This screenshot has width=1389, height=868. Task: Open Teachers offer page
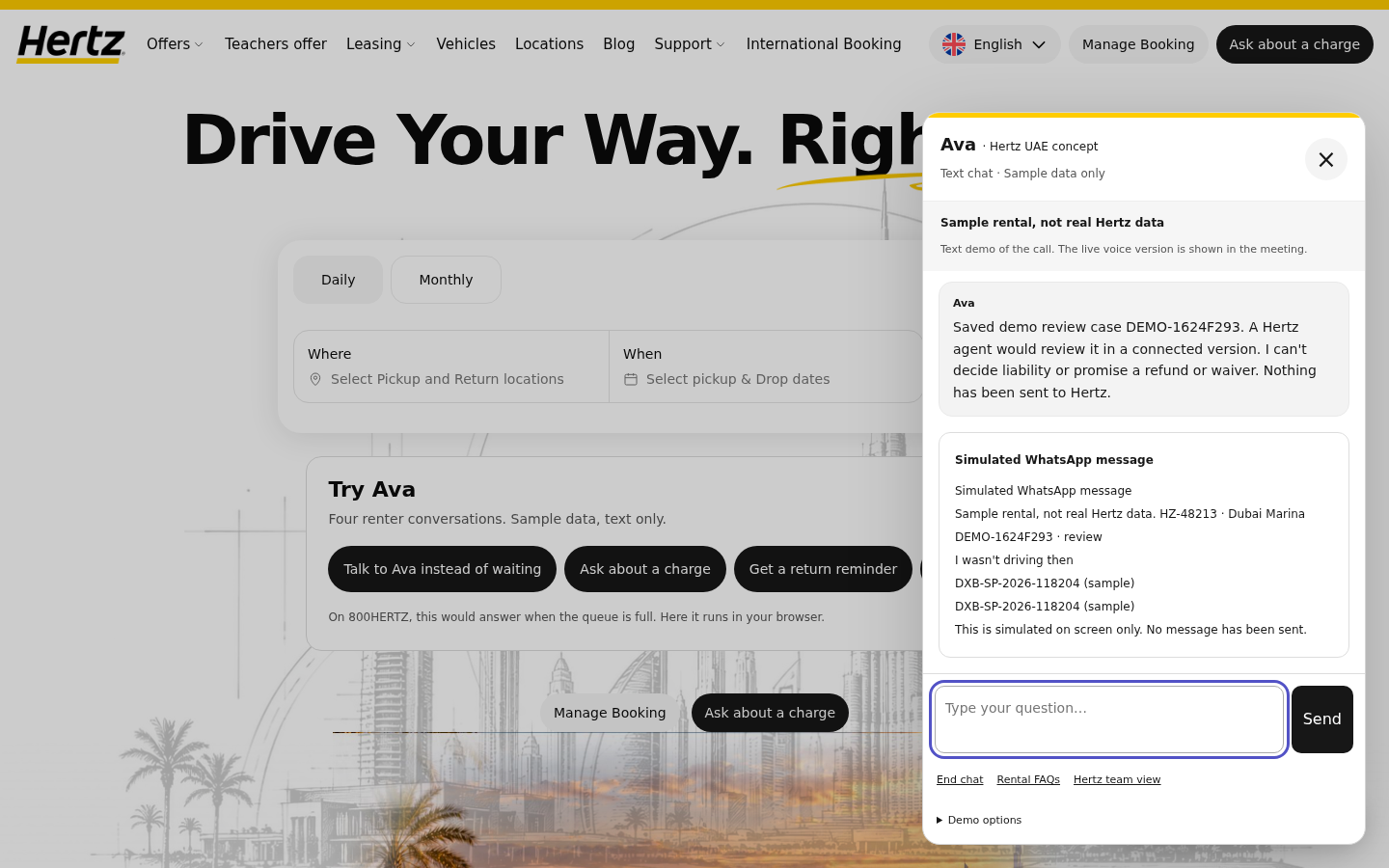point(276,44)
